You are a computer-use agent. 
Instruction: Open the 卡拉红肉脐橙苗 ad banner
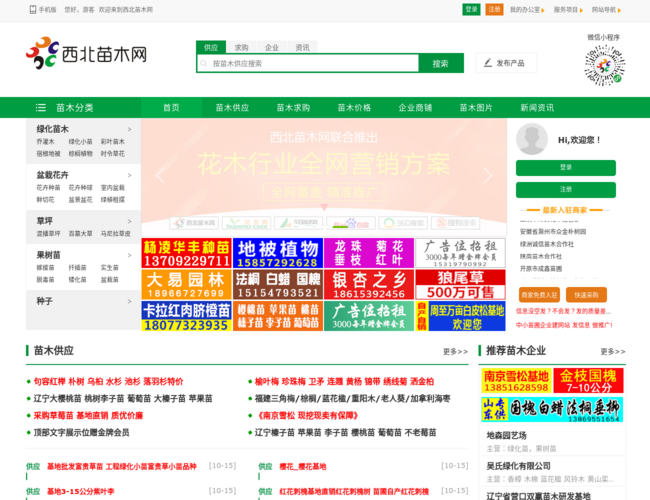[x=186, y=316]
